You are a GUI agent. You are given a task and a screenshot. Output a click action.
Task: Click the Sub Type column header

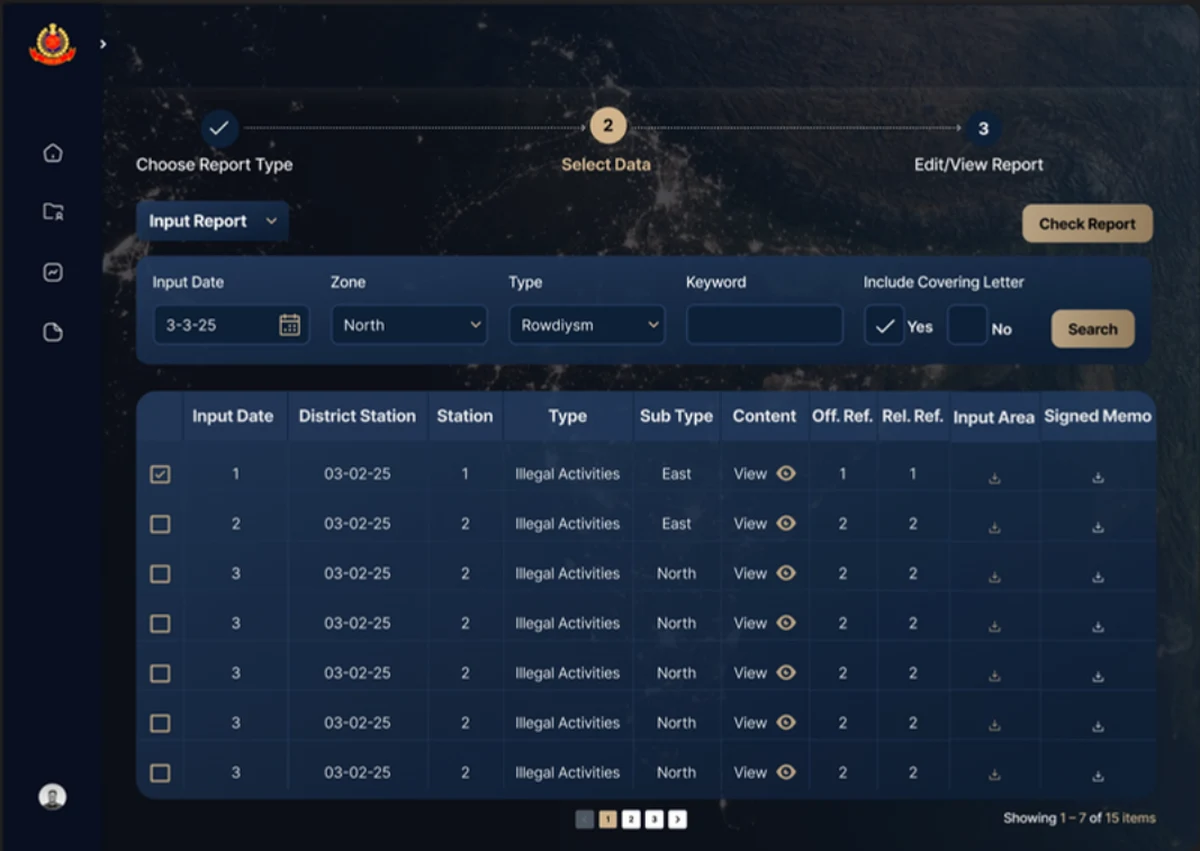coord(676,416)
